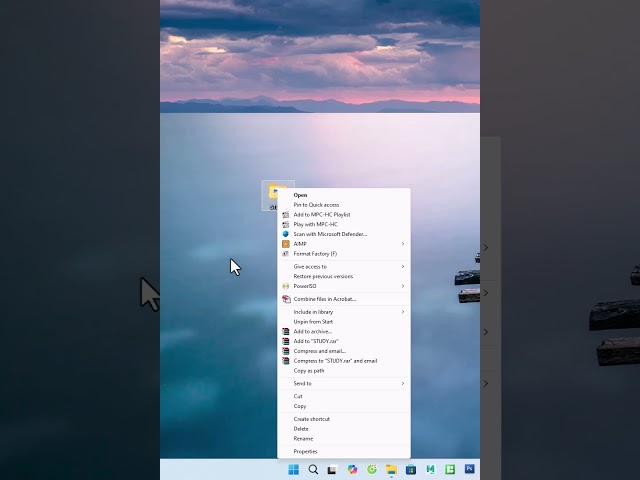
Task: Click the orange AIMP icon
Action: click(286, 244)
